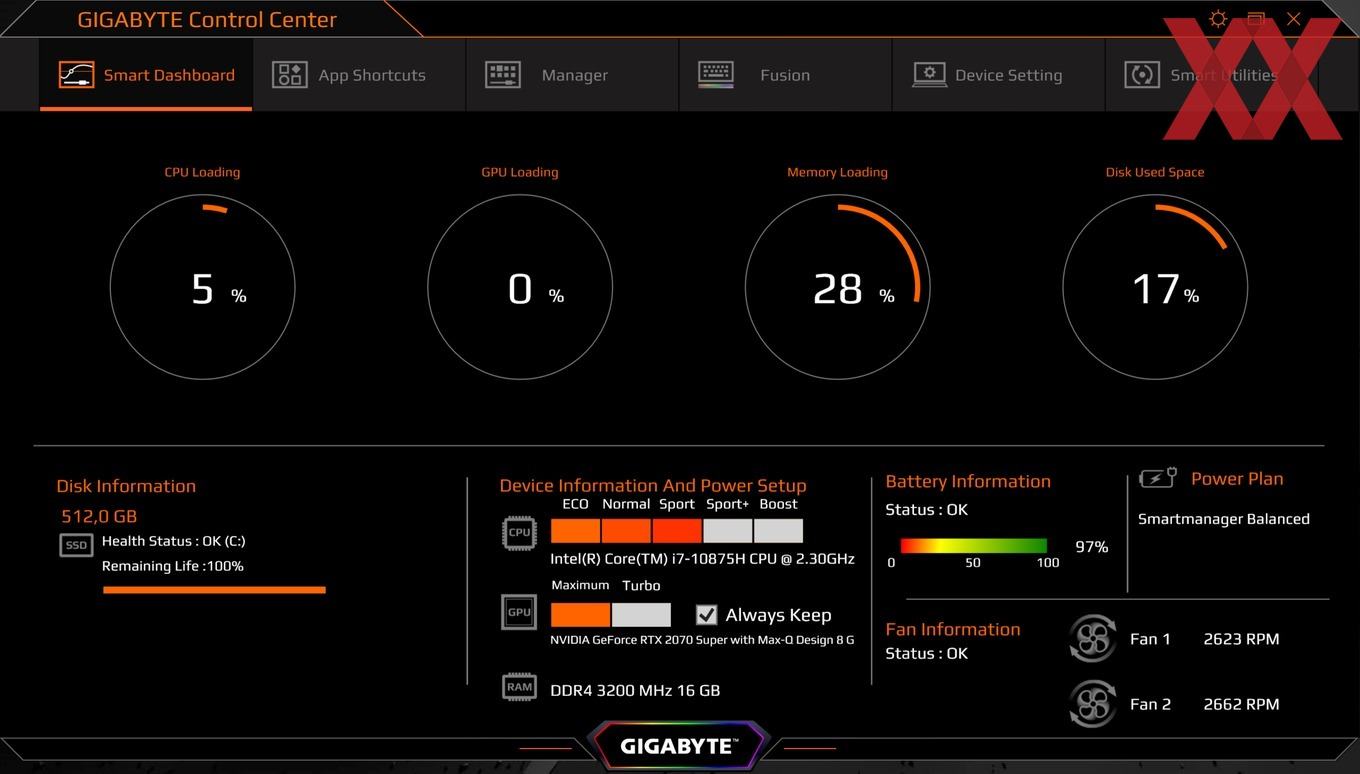Click the Disk Used Space 17% gauge
This screenshot has height=774, width=1360.
(x=1155, y=287)
